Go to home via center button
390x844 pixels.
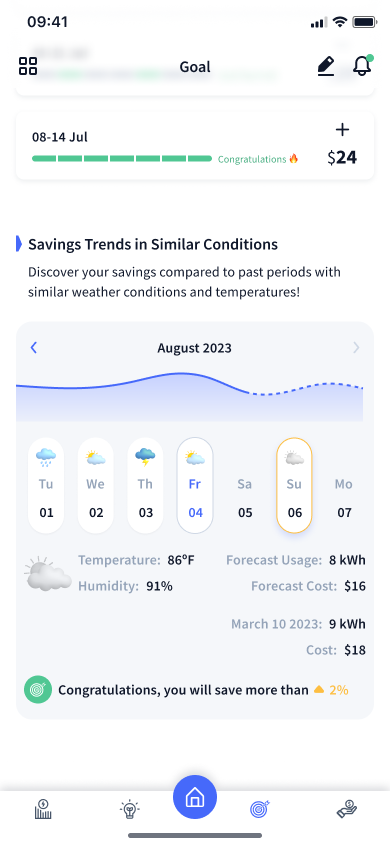tap(195, 797)
